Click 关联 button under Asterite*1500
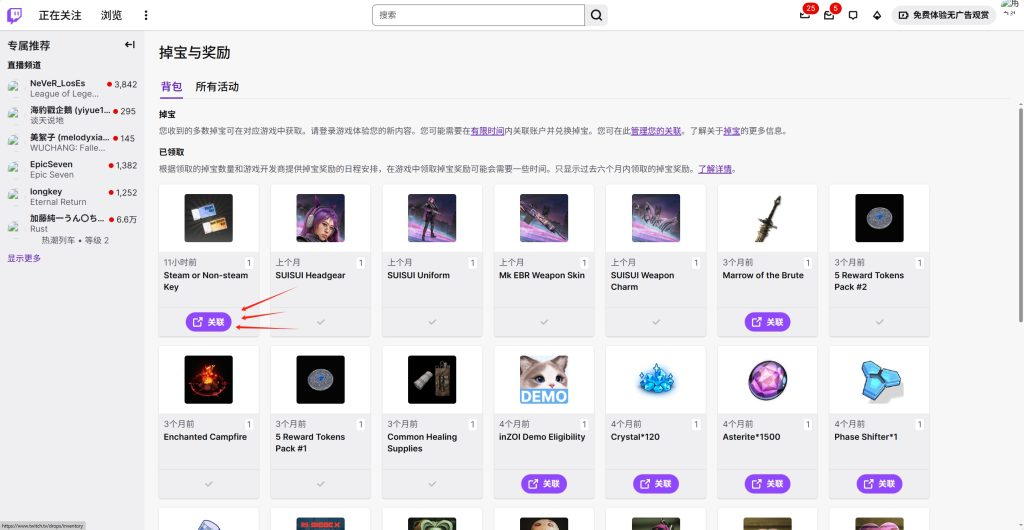 767,484
